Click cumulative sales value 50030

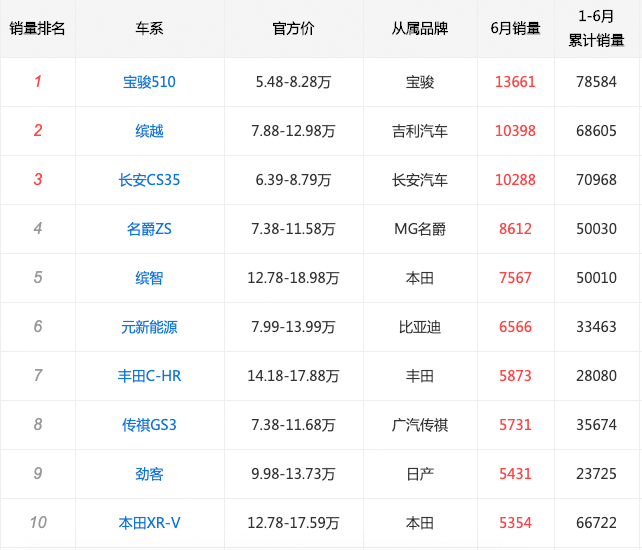(596, 229)
